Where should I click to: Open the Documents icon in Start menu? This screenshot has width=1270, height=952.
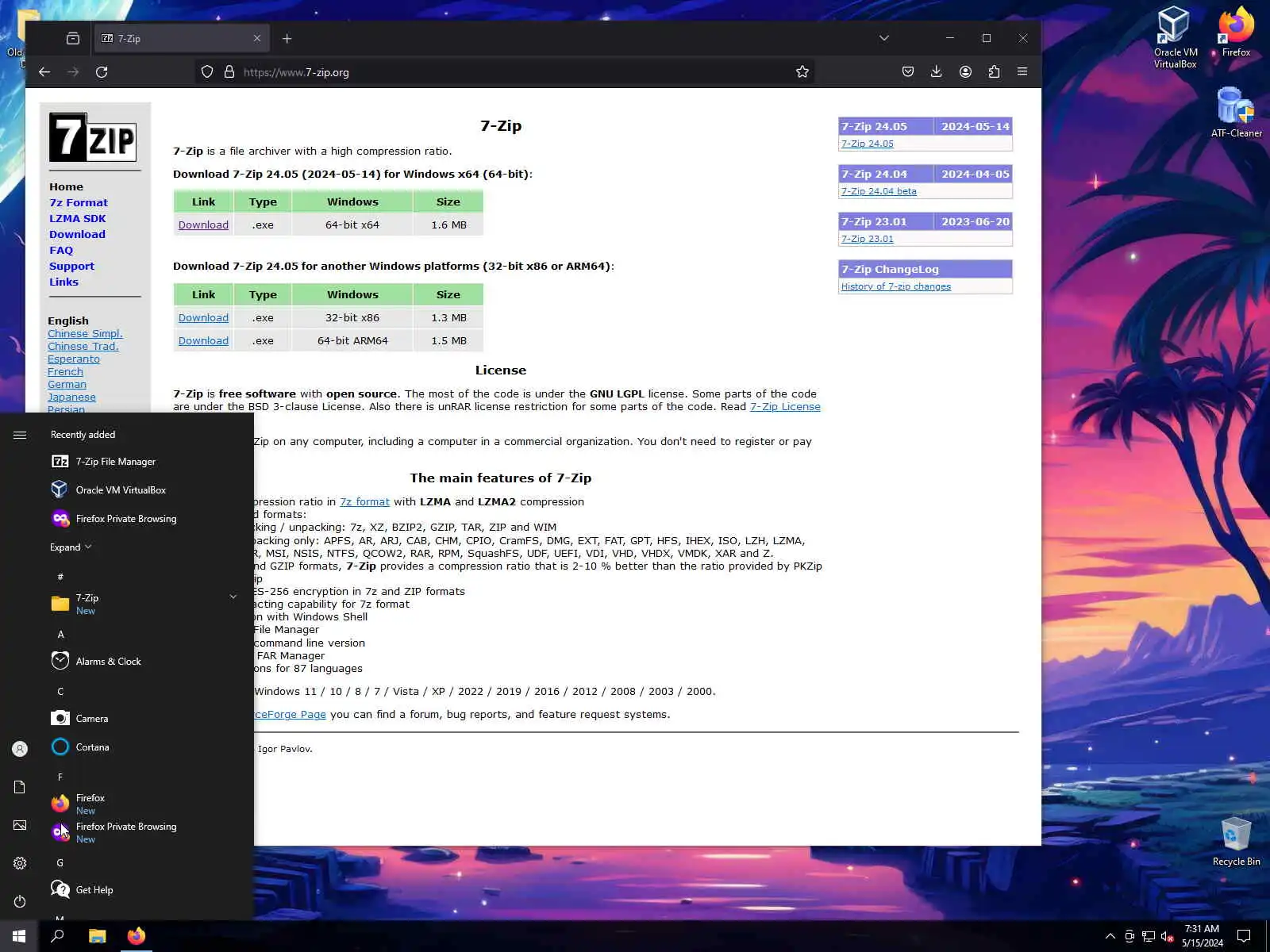(x=20, y=787)
